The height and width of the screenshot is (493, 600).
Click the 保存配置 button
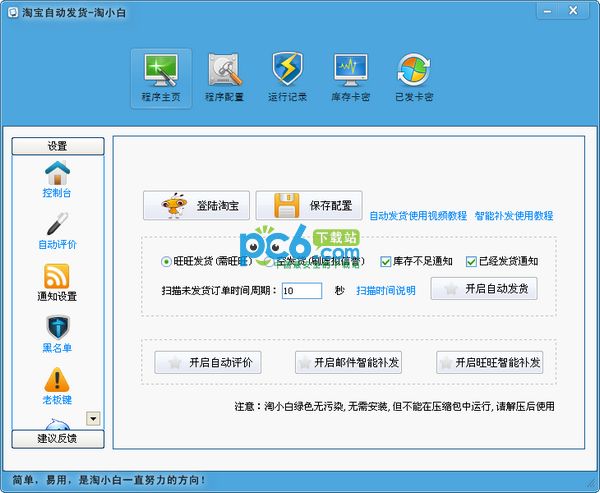309,206
